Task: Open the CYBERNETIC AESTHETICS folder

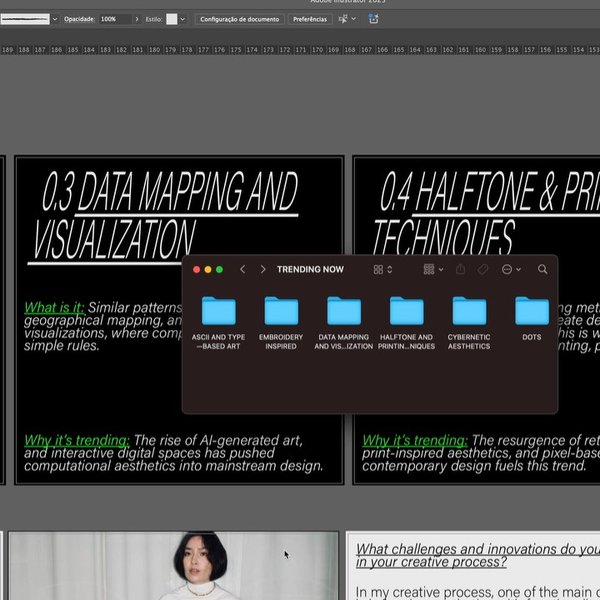Action: tap(469, 311)
